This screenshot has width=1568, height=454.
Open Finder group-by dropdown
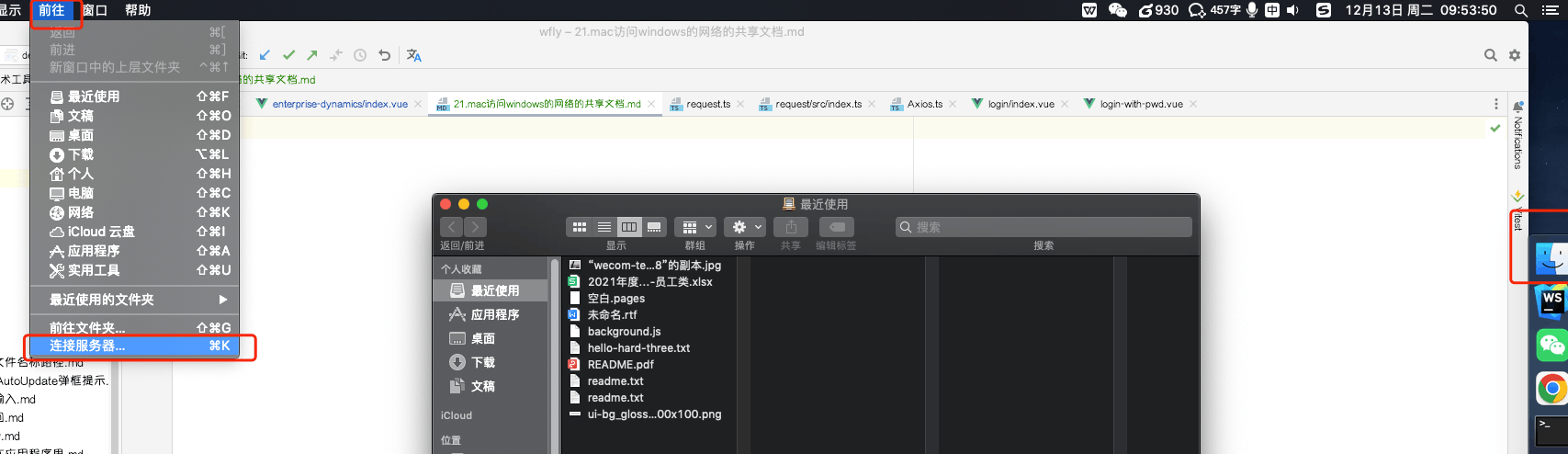coord(696,227)
